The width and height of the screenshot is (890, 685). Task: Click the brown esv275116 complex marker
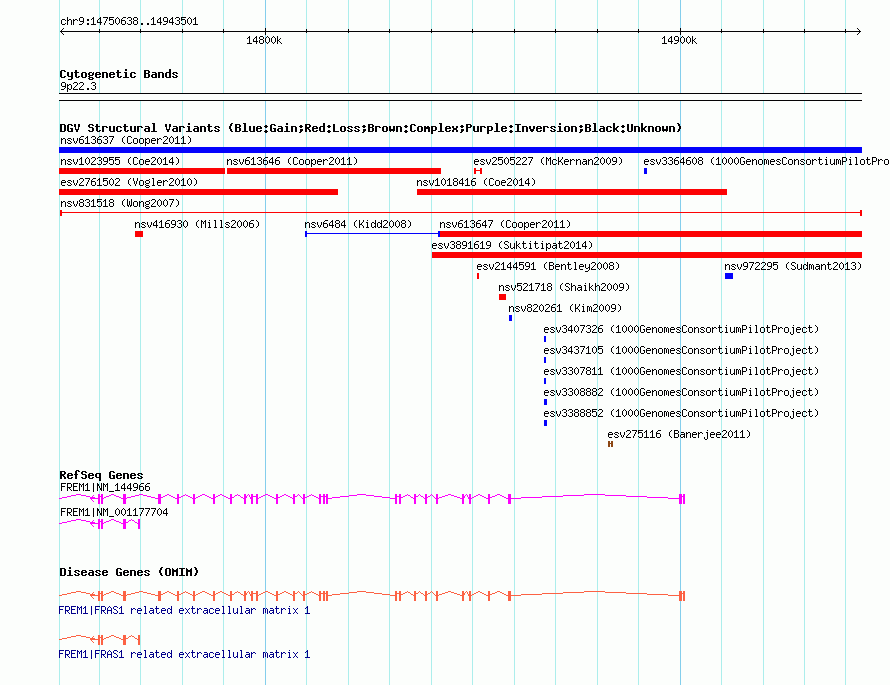(x=610, y=444)
